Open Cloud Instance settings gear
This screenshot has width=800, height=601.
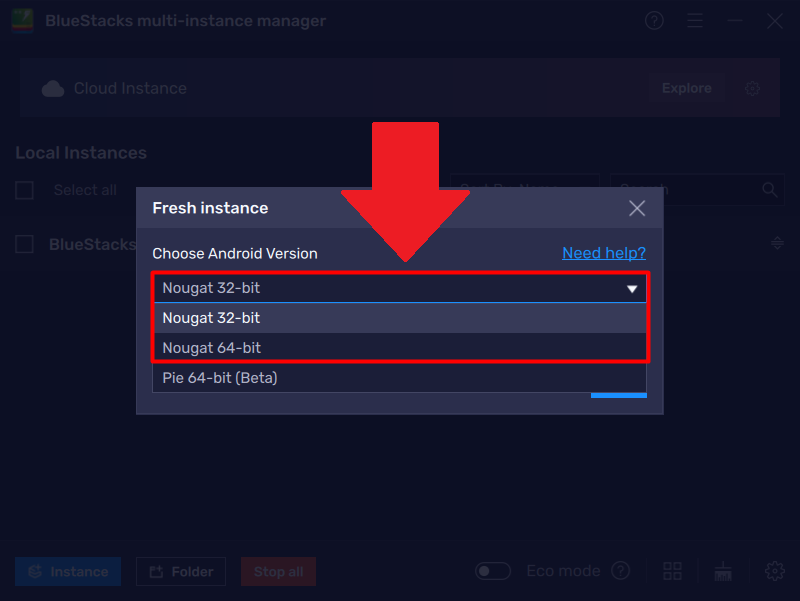pos(752,89)
